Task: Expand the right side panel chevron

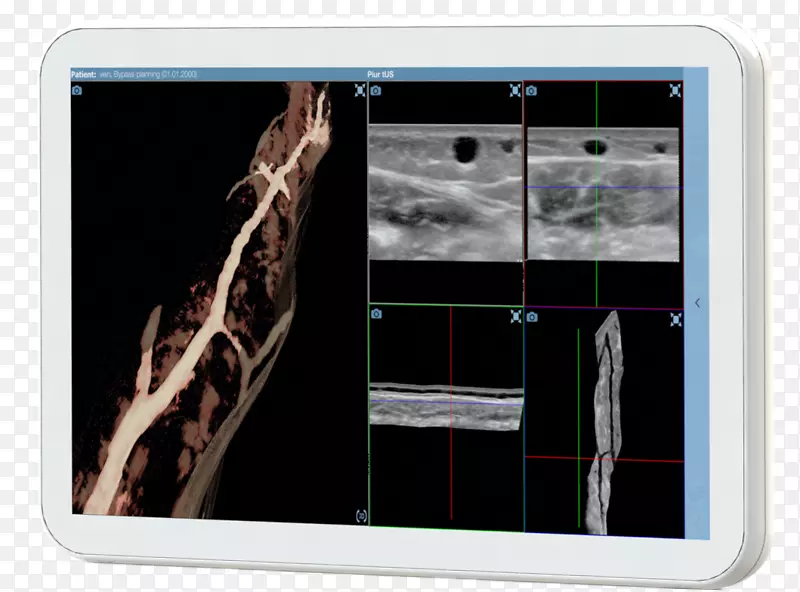Action: tap(697, 303)
